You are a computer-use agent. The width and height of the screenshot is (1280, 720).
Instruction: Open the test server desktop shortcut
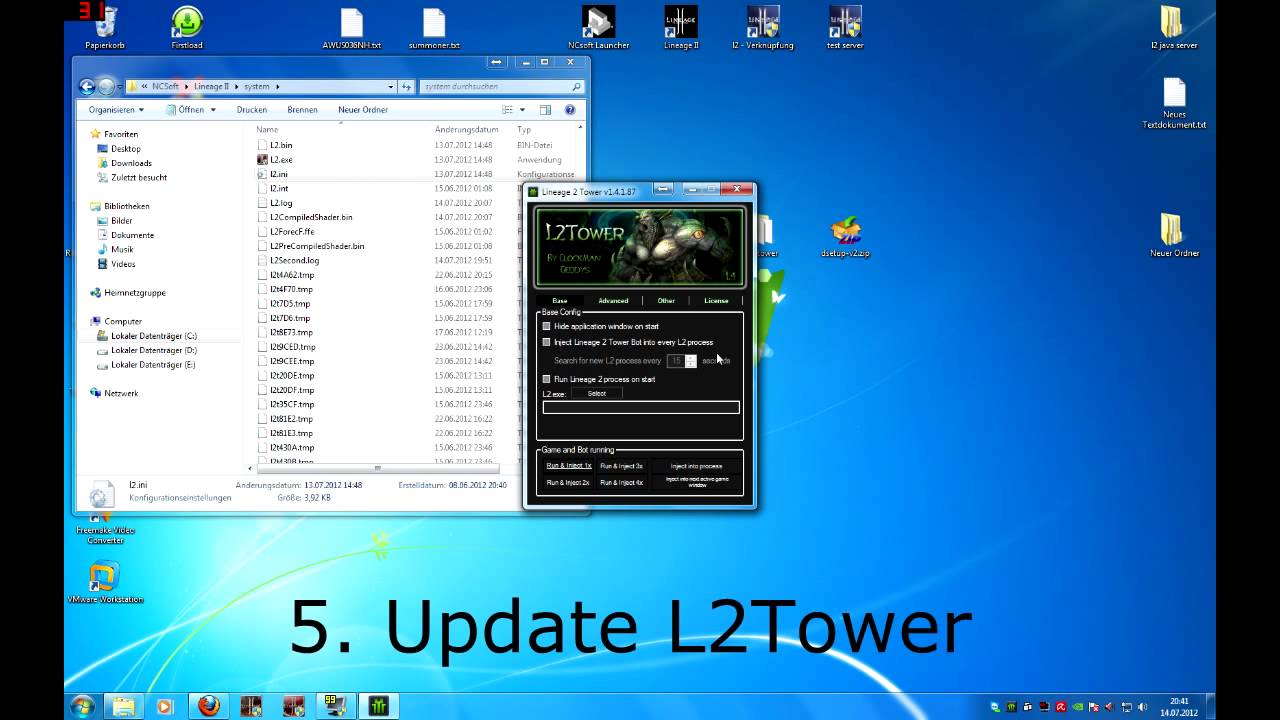click(845, 28)
